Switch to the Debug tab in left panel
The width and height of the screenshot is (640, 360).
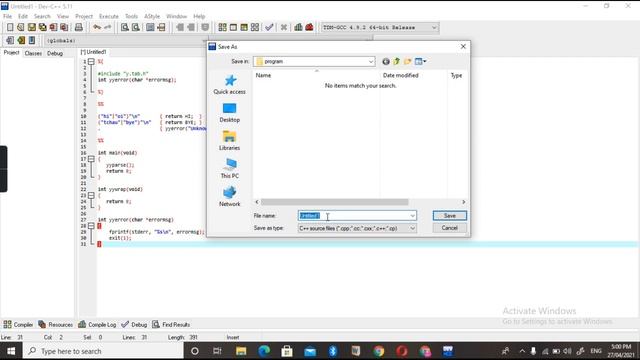[55, 53]
